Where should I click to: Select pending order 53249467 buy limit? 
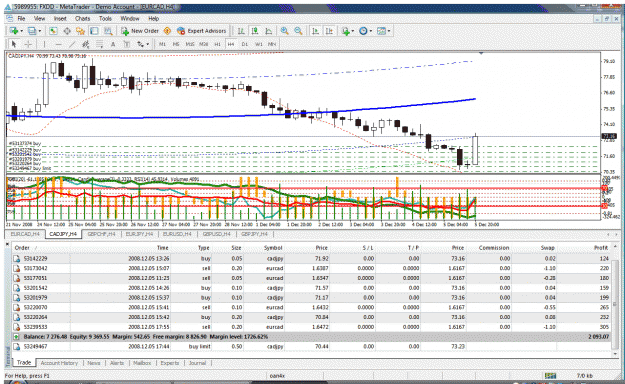311,347
